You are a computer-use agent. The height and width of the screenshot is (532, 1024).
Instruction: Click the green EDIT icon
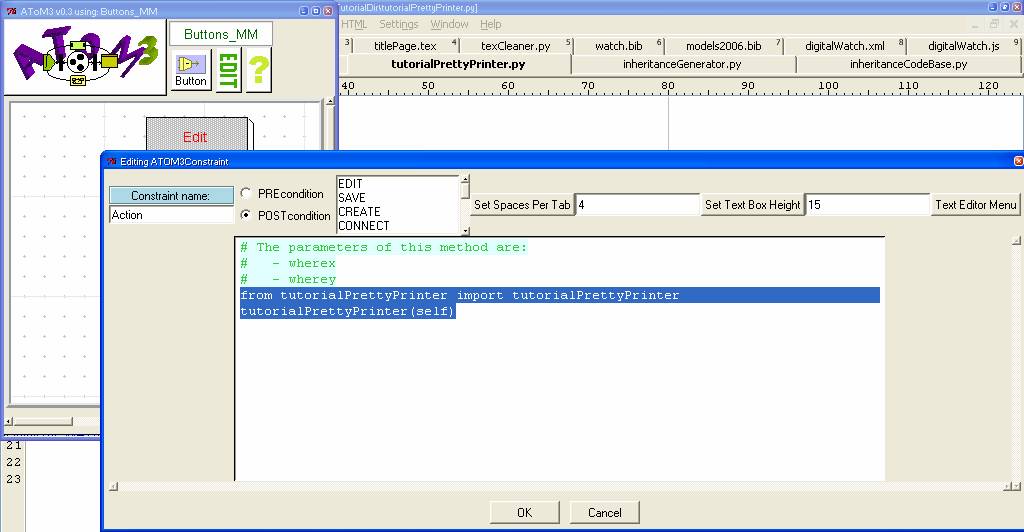229,71
